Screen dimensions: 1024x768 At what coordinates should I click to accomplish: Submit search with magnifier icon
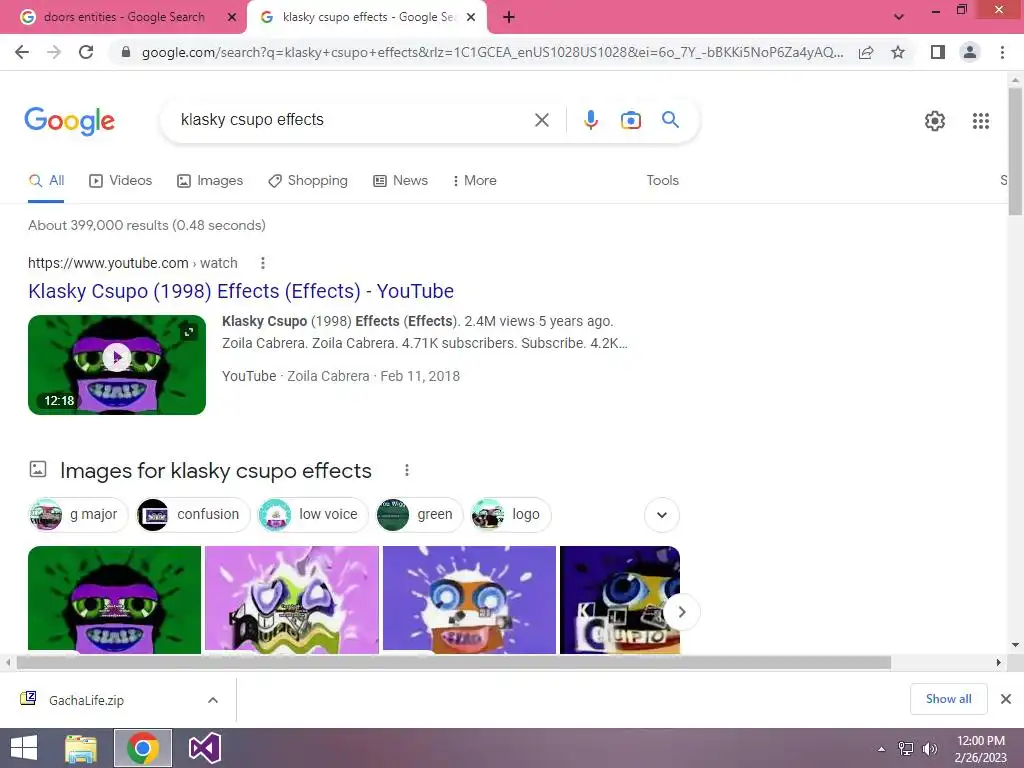coord(670,120)
